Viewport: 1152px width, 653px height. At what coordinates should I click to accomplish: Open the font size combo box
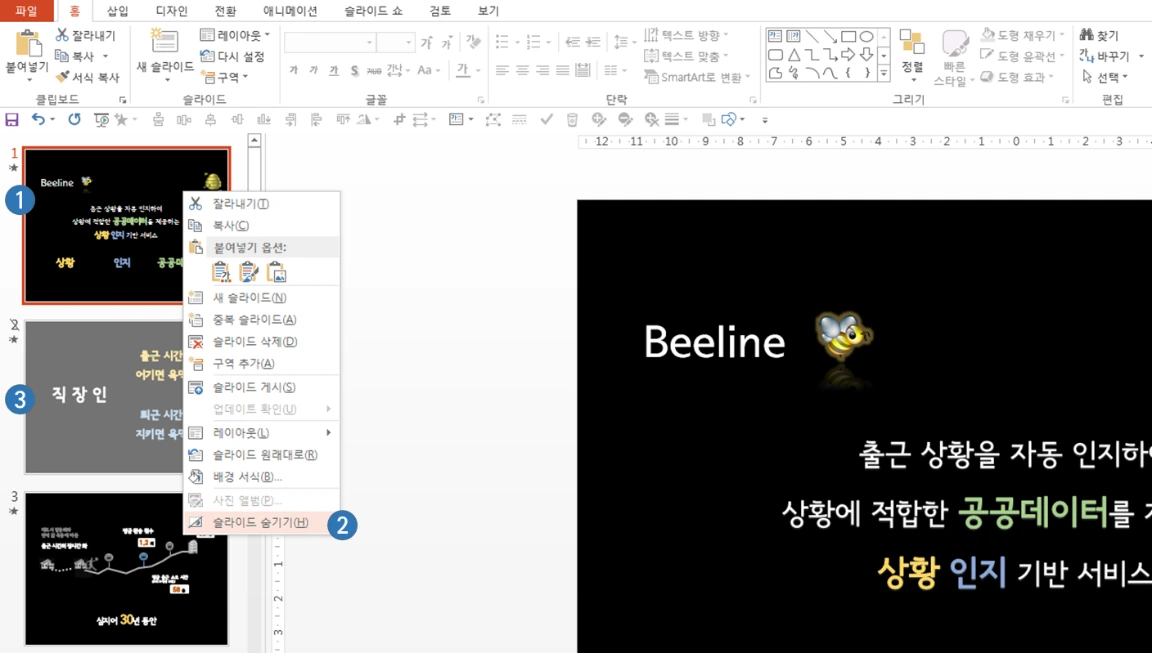point(395,43)
